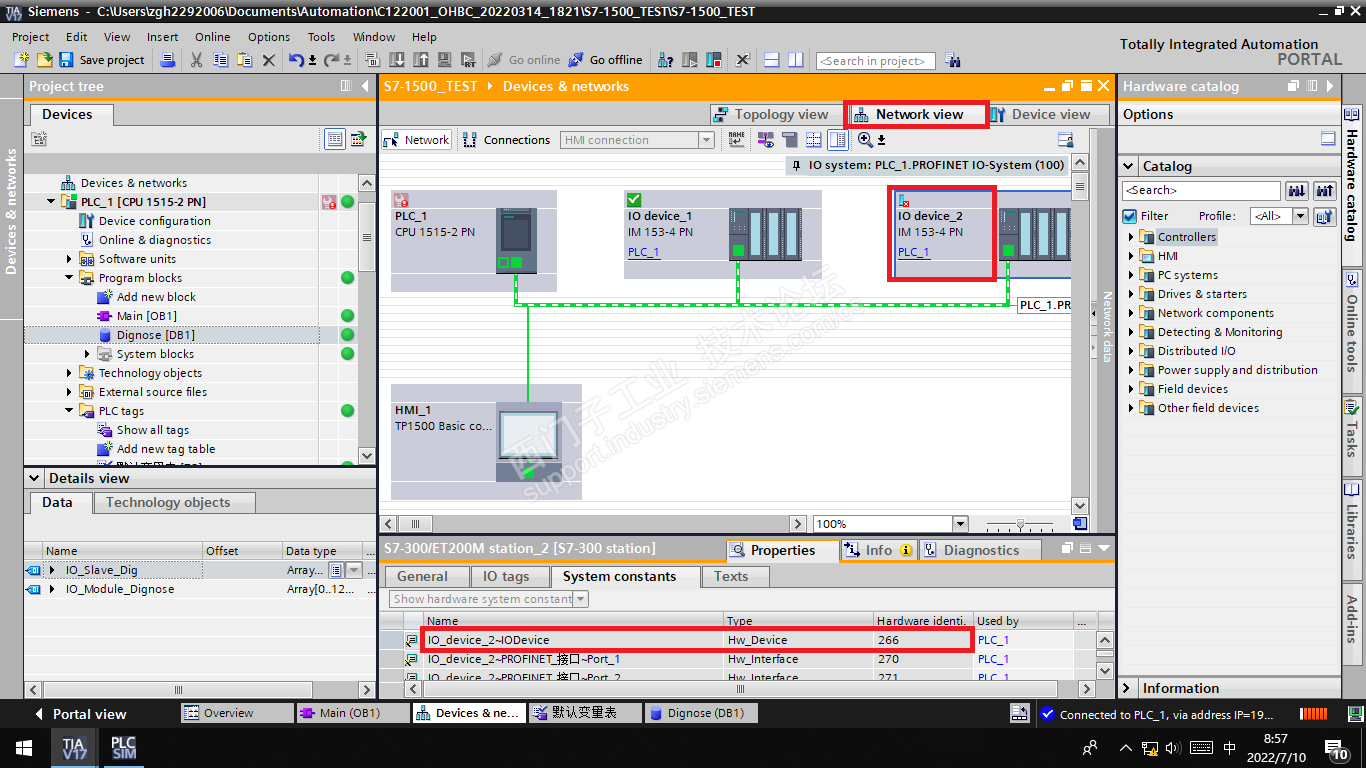Click the Download to device icon
This screenshot has width=1366, height=768.
(x=397, y=60)
